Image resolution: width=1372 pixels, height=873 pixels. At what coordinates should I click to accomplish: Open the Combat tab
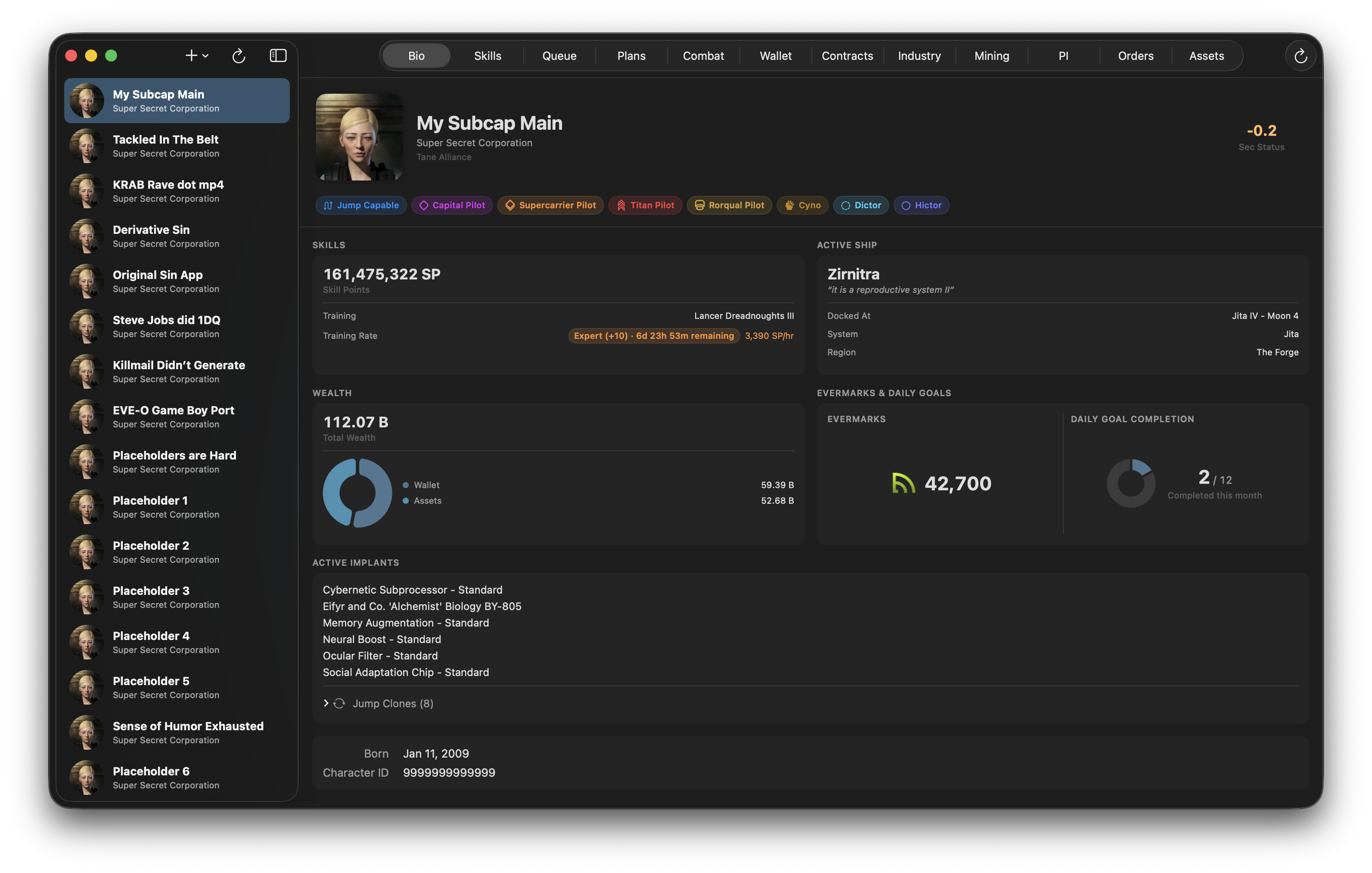click(x=703, y=56)
